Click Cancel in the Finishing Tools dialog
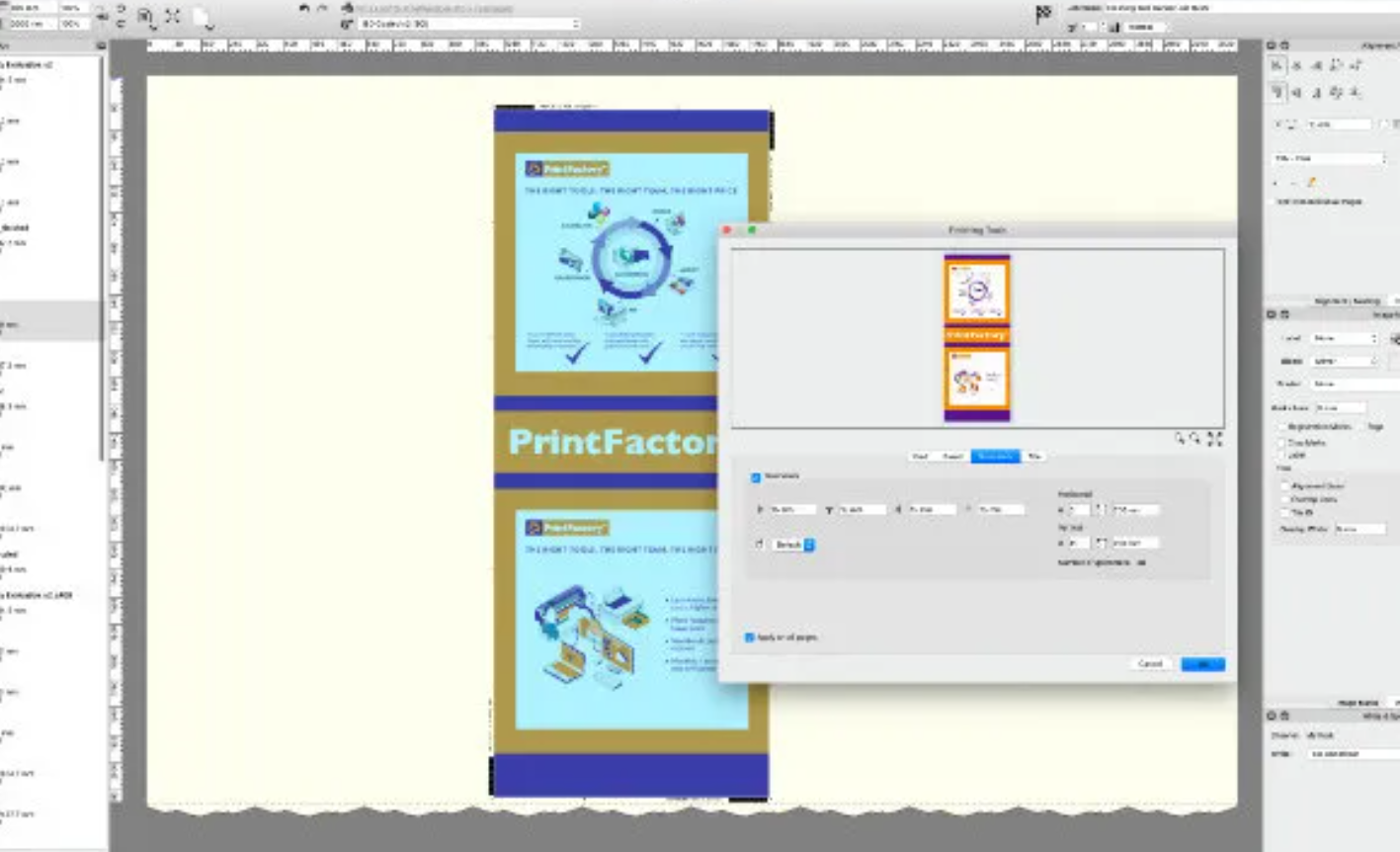Screen dimensions: 1400x852 [x=1151, y=664]
